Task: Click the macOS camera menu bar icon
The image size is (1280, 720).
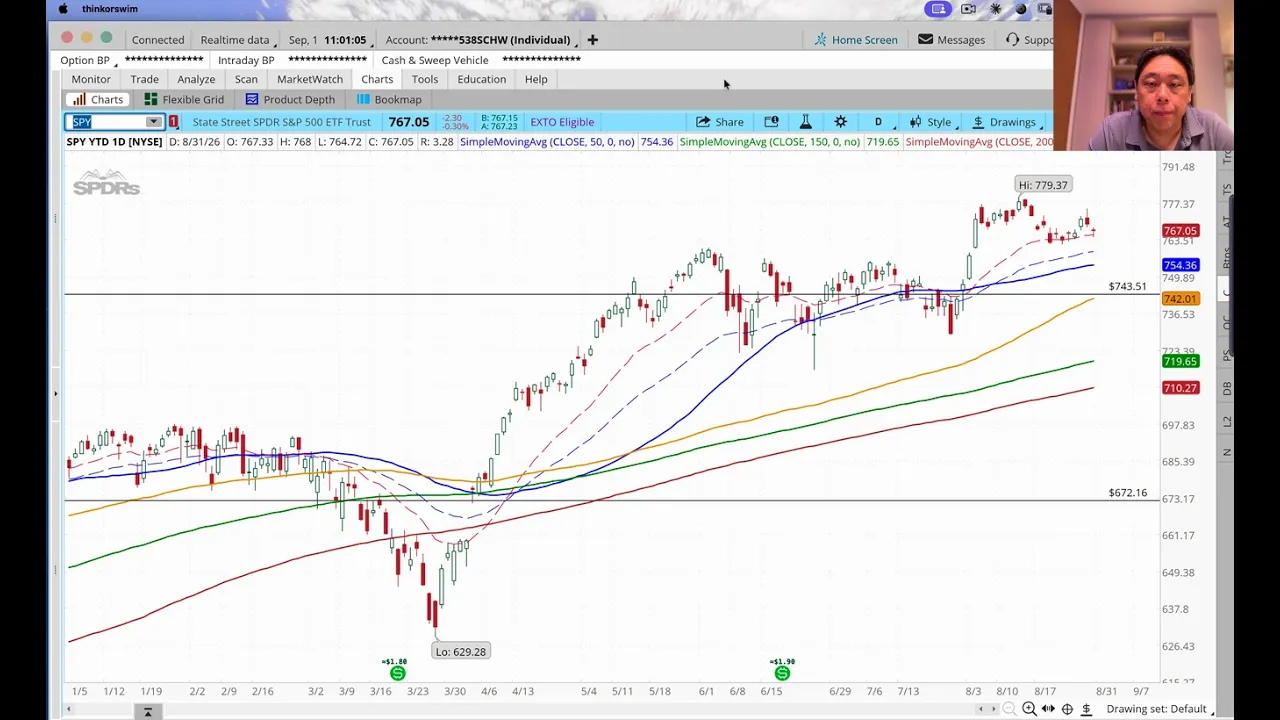Action: click(968, 9)
